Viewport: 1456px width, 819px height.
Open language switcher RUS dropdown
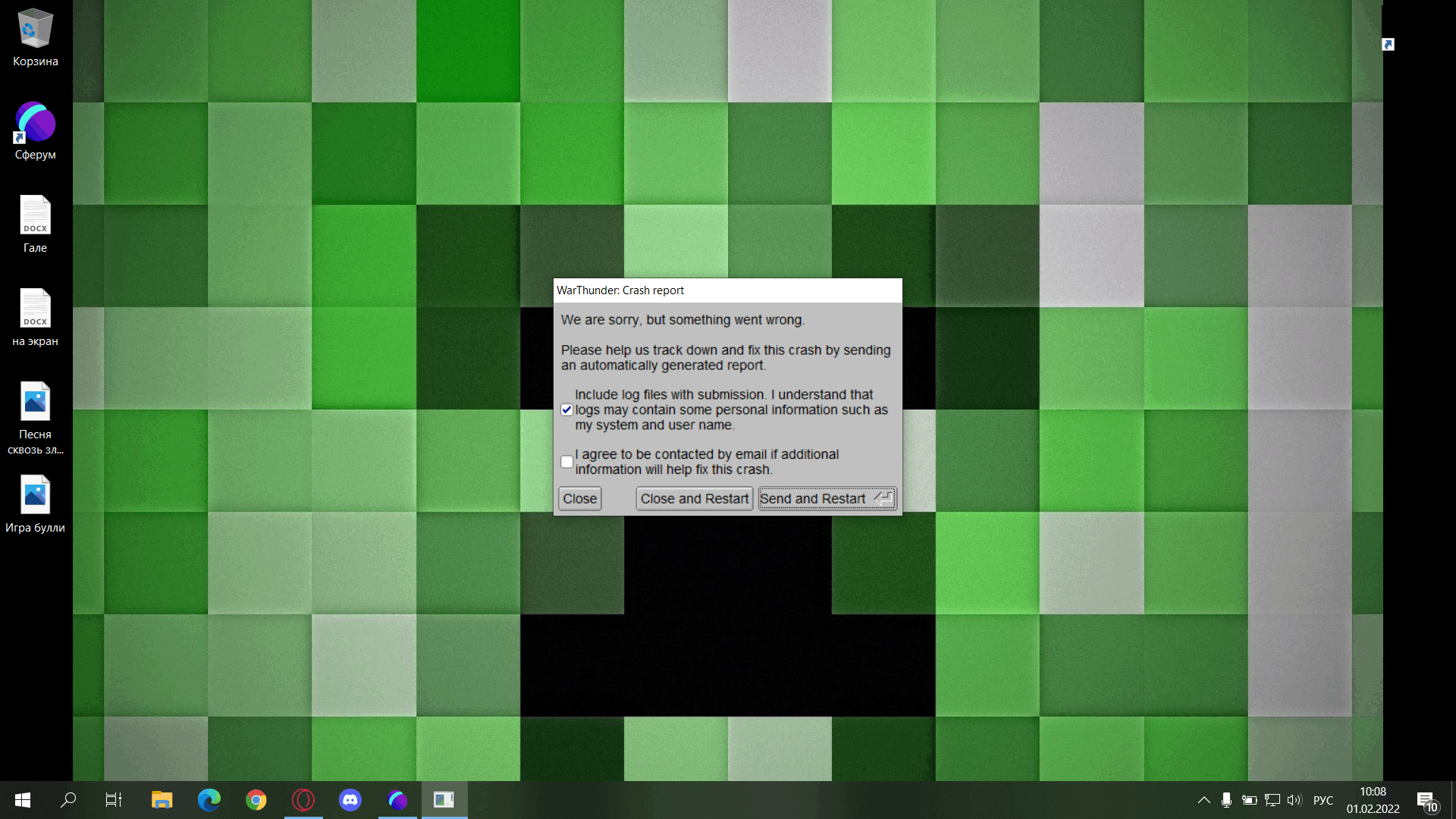point(1323,799)
